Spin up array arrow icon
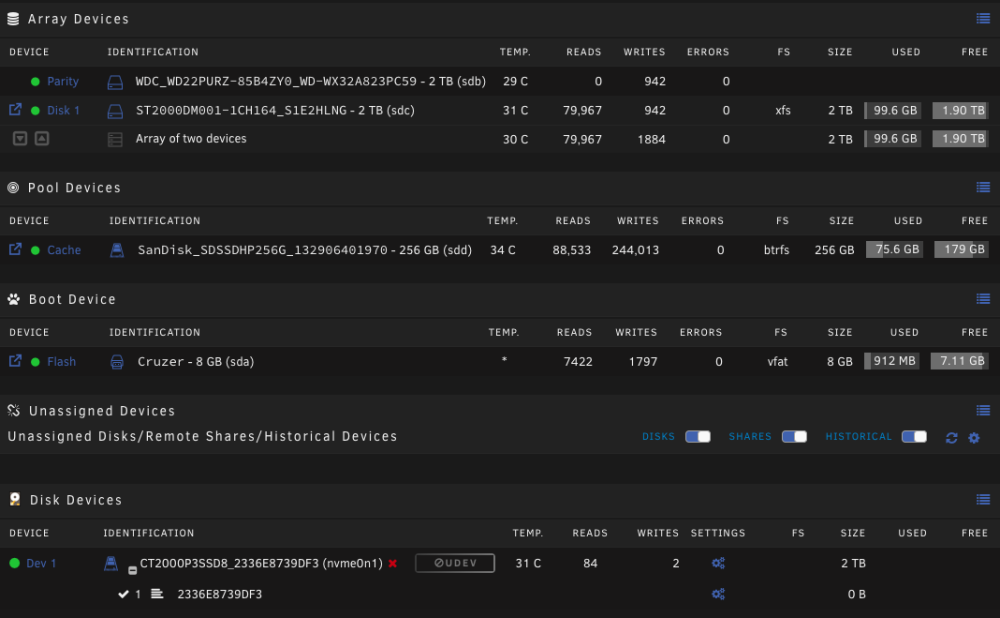This screenshot has height=618, width=1000. [x=41, y=138]
